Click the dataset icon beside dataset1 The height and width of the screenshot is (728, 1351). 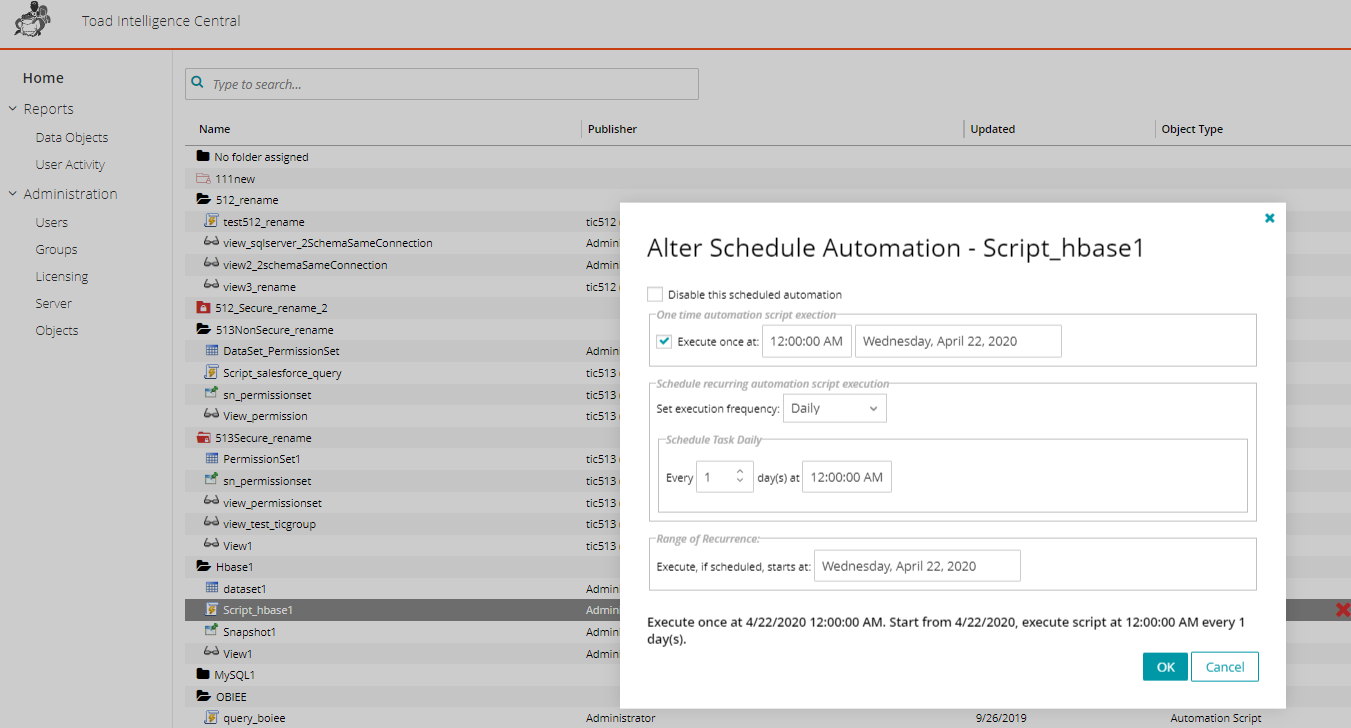click(x=211, y=588)
